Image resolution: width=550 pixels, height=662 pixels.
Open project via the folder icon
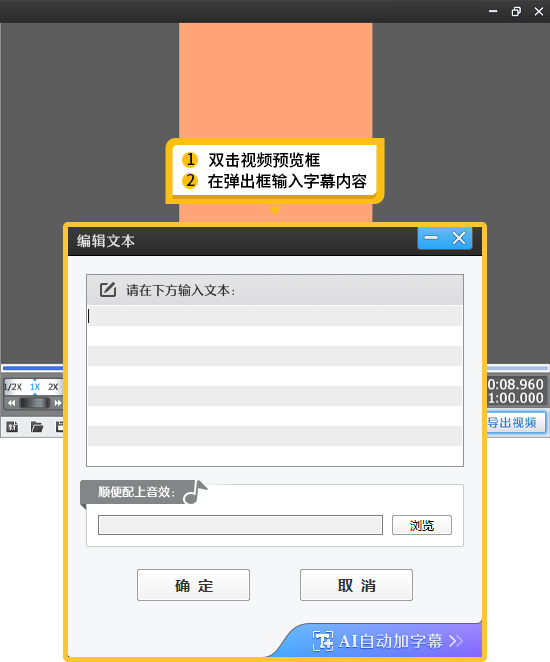tap(37, 427)
